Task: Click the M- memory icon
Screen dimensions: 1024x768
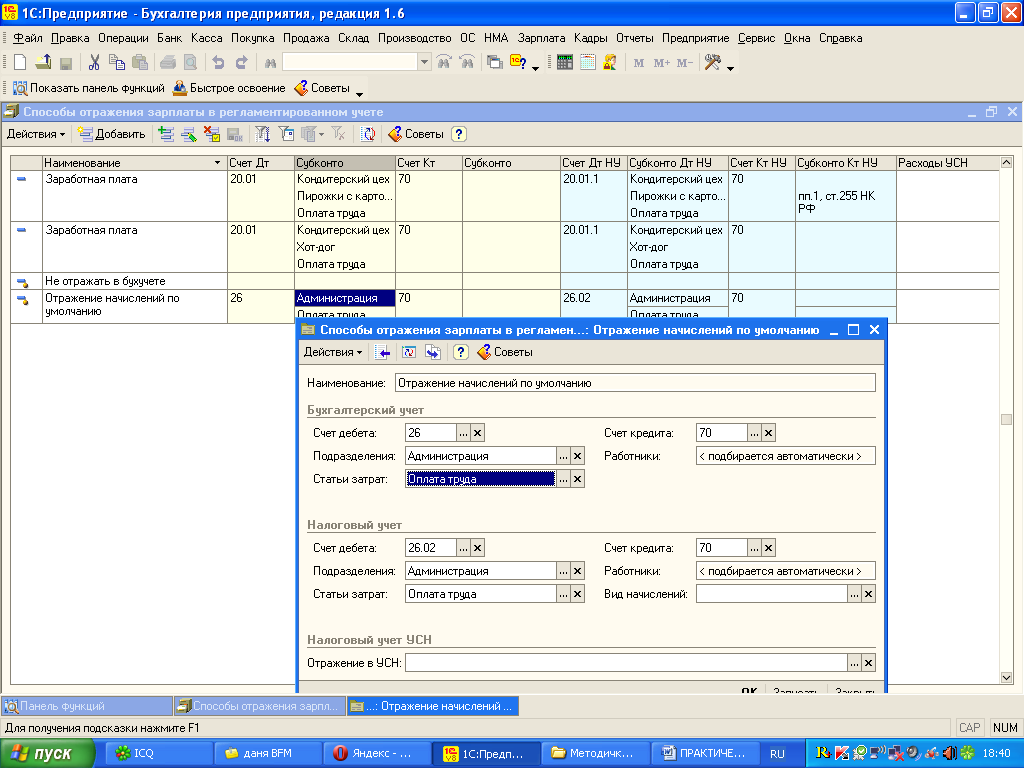Action: point(685,63)
